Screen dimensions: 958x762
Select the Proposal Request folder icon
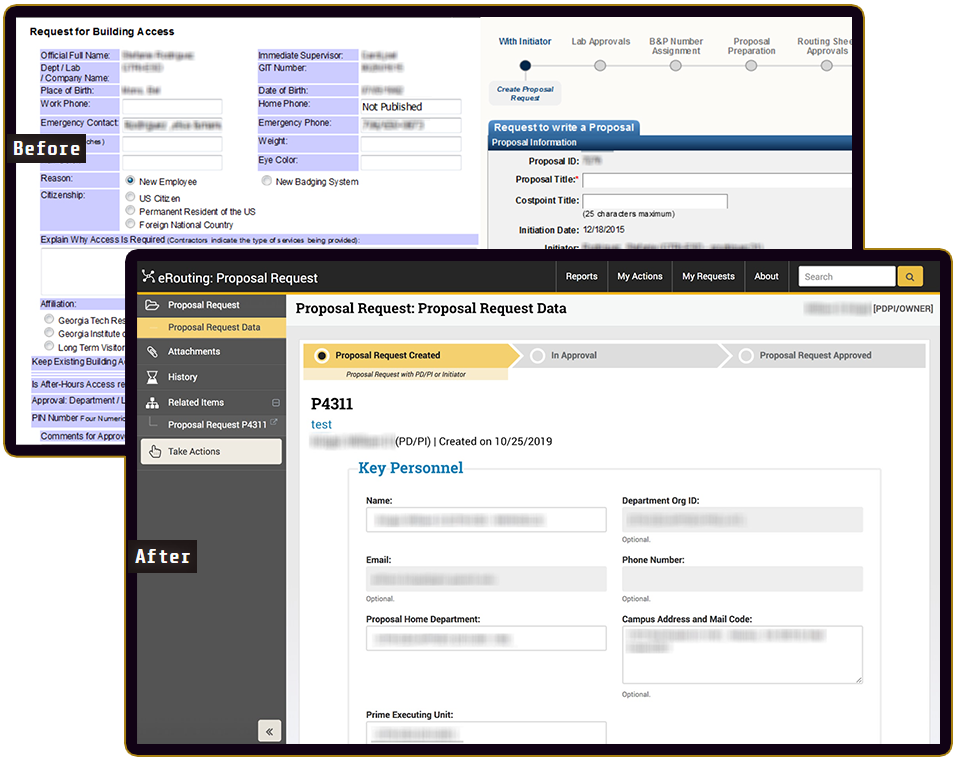(154, 305)
